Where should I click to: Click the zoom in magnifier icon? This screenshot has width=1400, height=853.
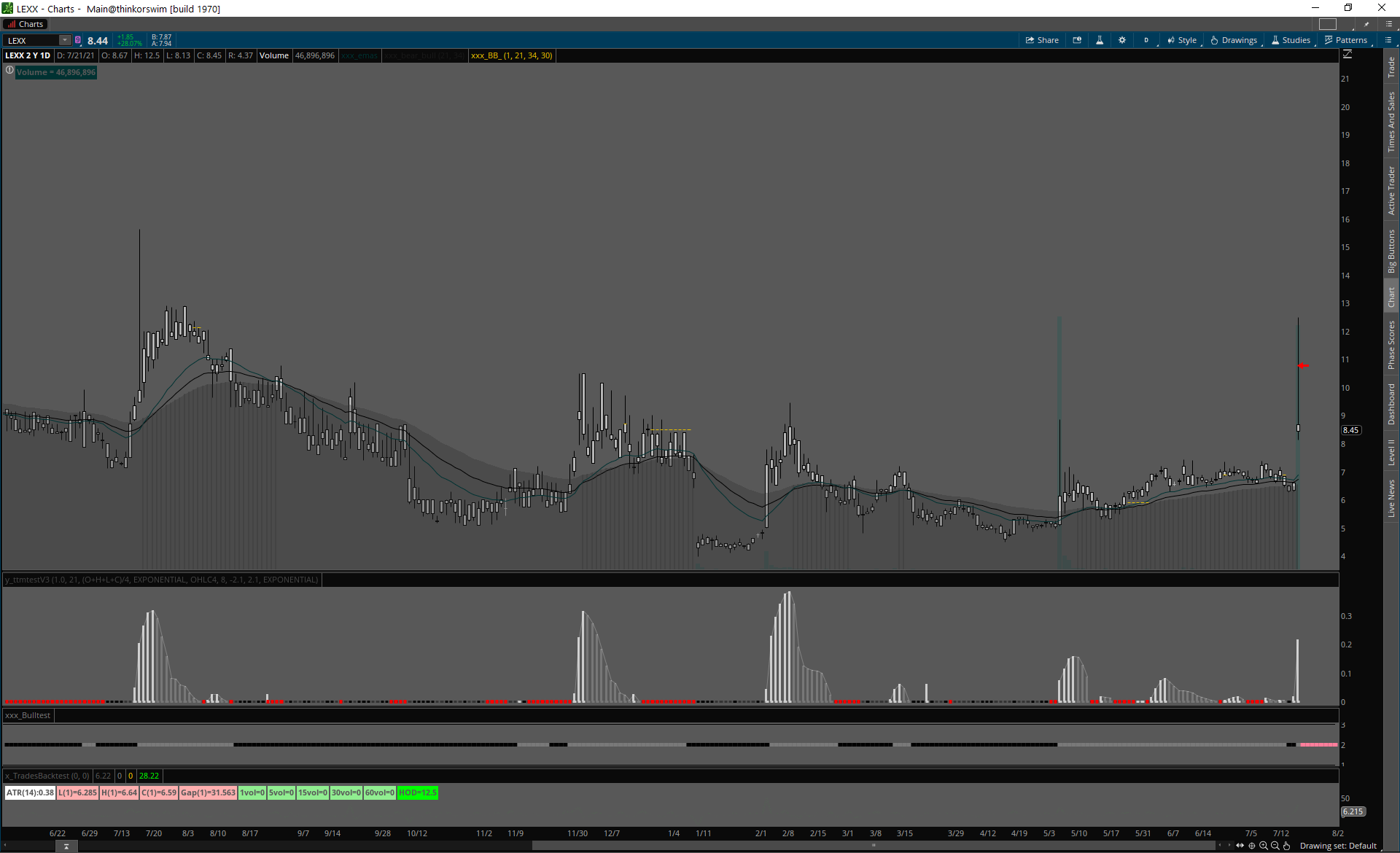[1264, 846]
